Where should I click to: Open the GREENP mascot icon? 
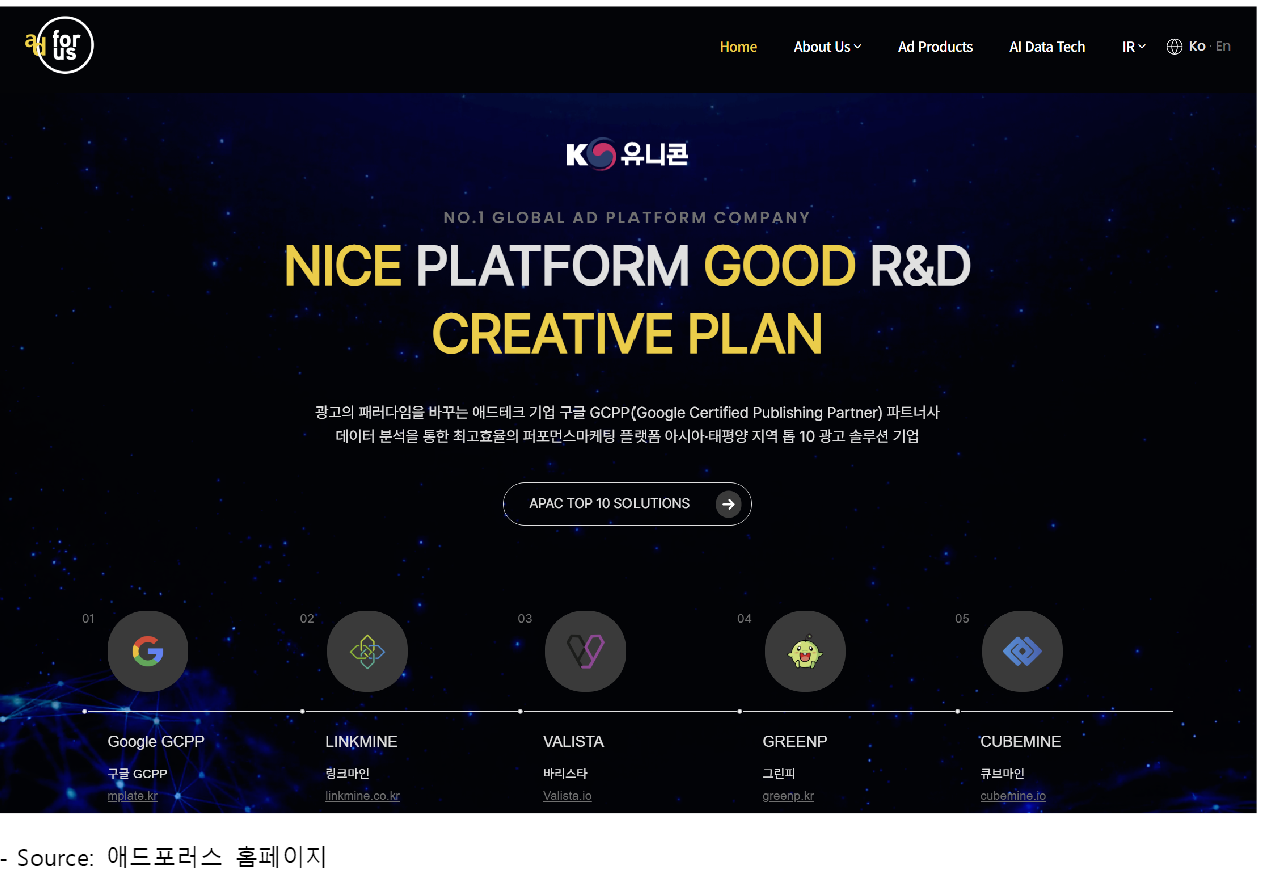pos(805,652)
